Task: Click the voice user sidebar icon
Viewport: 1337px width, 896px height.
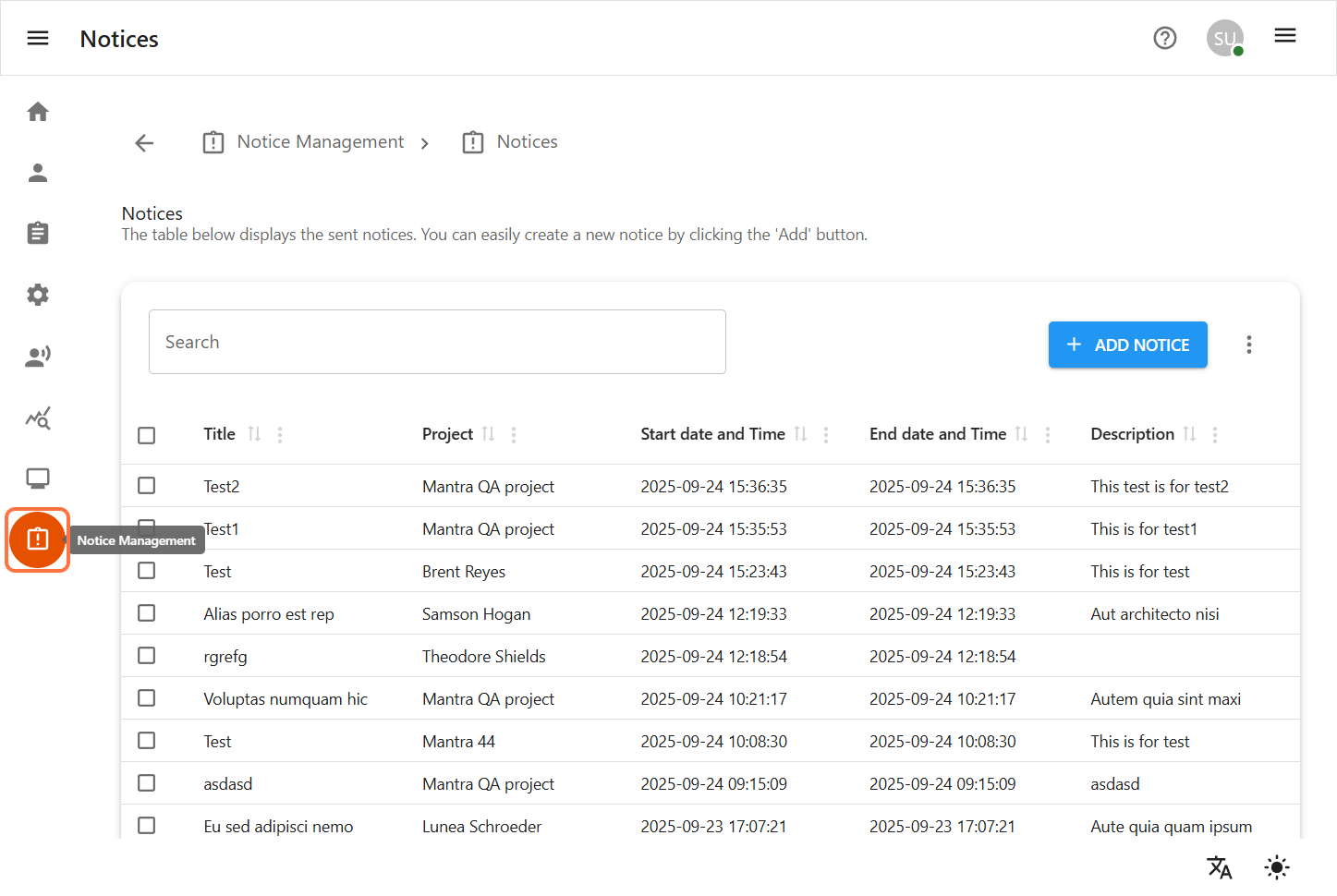Action: pos(38,357)
